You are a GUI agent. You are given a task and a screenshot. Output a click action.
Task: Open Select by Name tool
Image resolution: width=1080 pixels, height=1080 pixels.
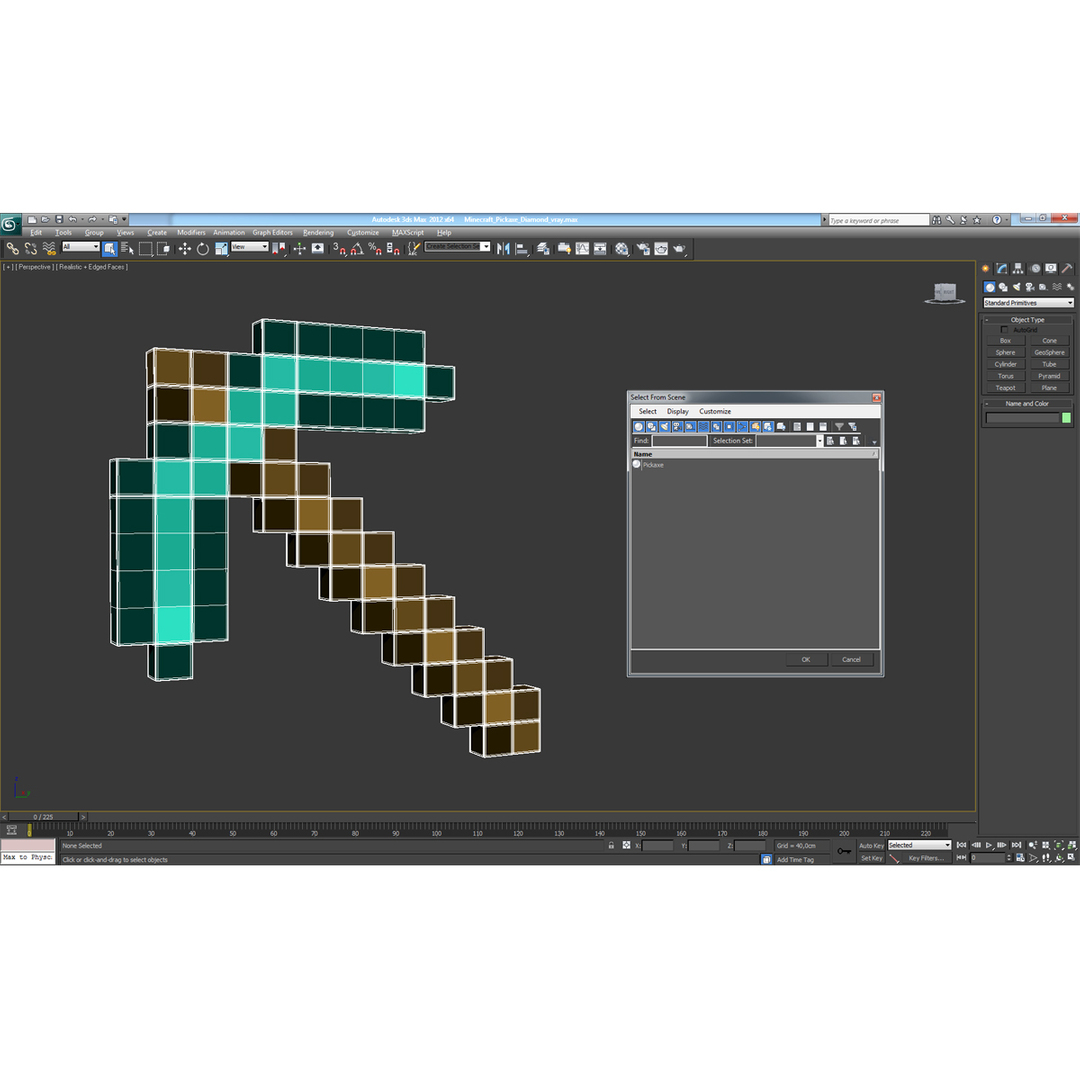[127, 249]
